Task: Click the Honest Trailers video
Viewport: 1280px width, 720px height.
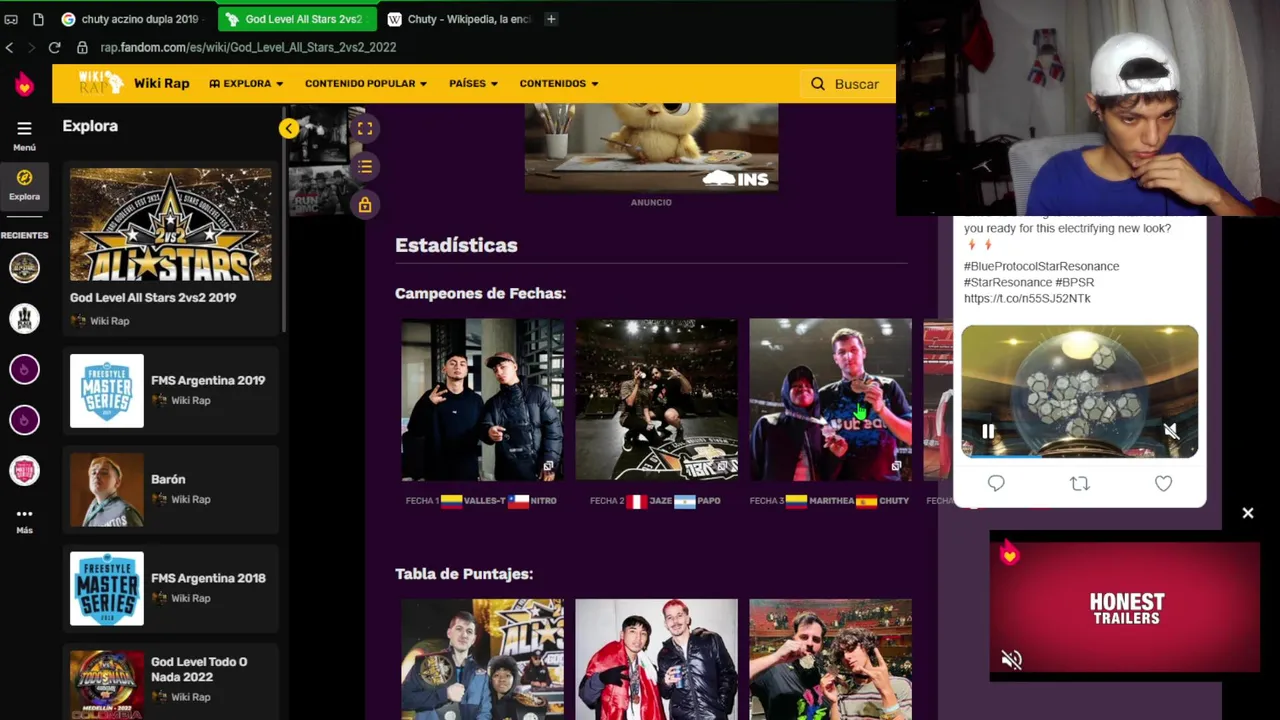Action: (x=1124, y=607)
